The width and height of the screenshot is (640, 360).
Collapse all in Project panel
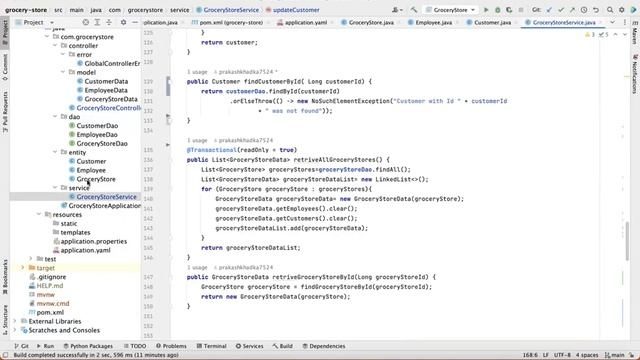pyautogui.click(x=109, y=22)
